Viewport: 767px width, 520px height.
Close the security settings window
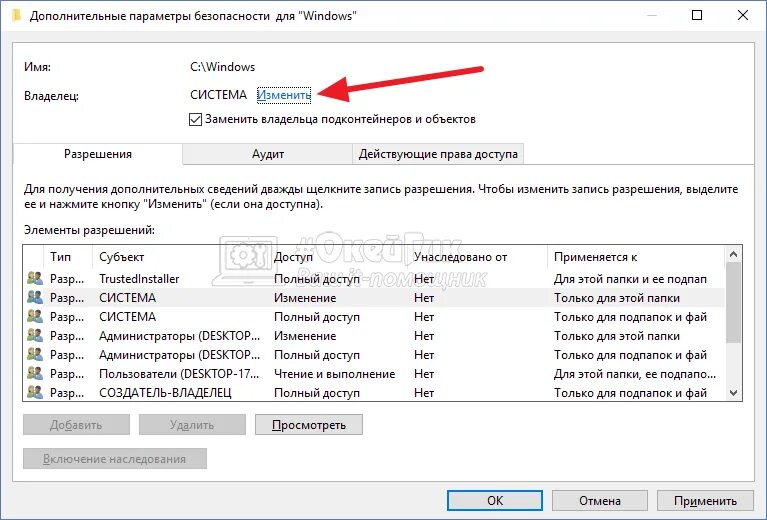(743, 15)
